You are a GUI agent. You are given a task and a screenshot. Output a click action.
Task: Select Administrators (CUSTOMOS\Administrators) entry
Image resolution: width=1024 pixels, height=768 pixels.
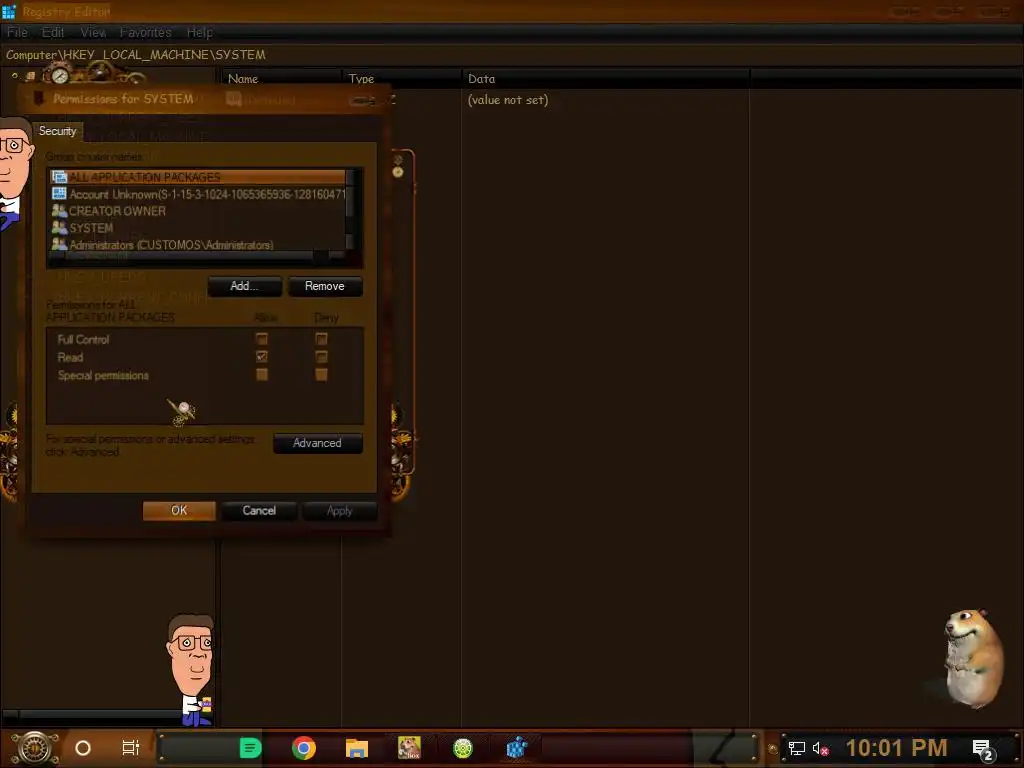(198, 245)
